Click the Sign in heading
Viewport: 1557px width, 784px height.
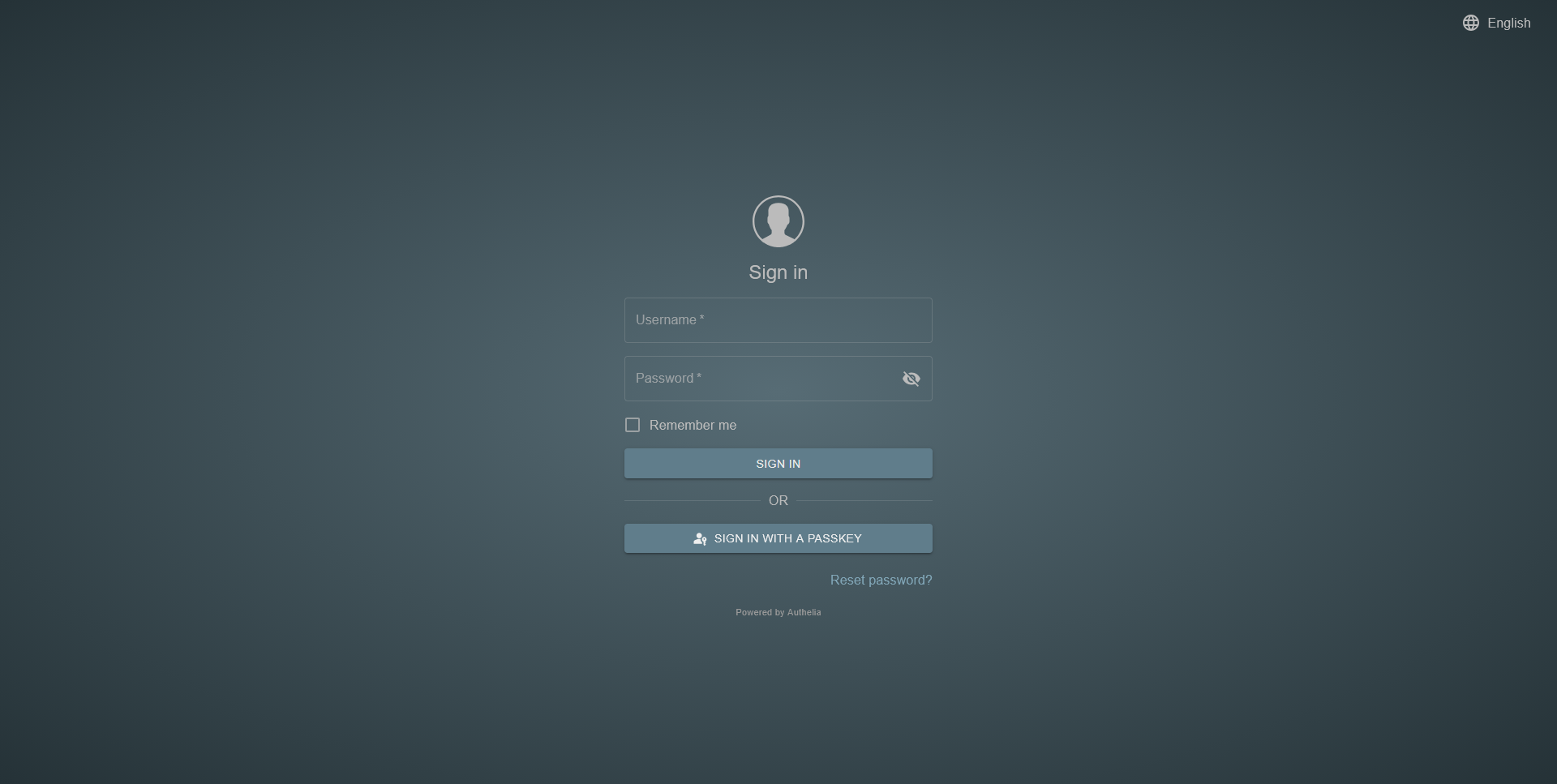[x=778, y=272]
